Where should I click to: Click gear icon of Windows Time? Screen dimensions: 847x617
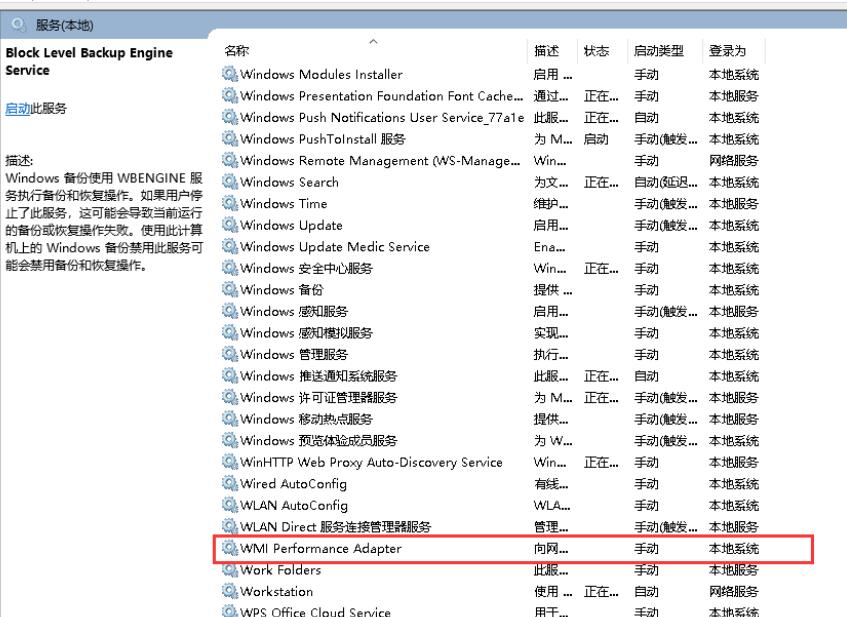pos(230,203)
